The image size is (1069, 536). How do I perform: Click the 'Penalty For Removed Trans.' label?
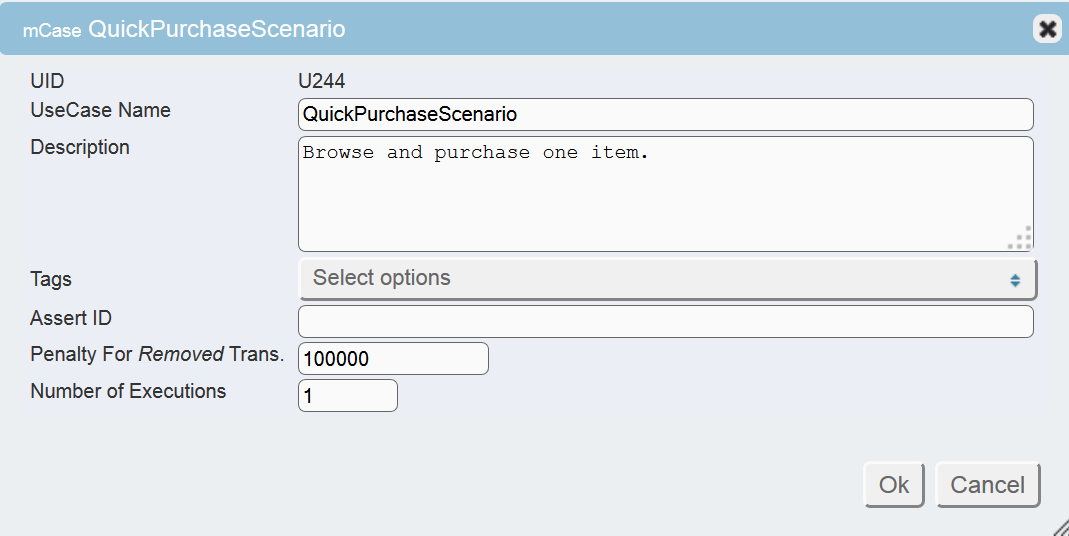(x=157, y=354)
